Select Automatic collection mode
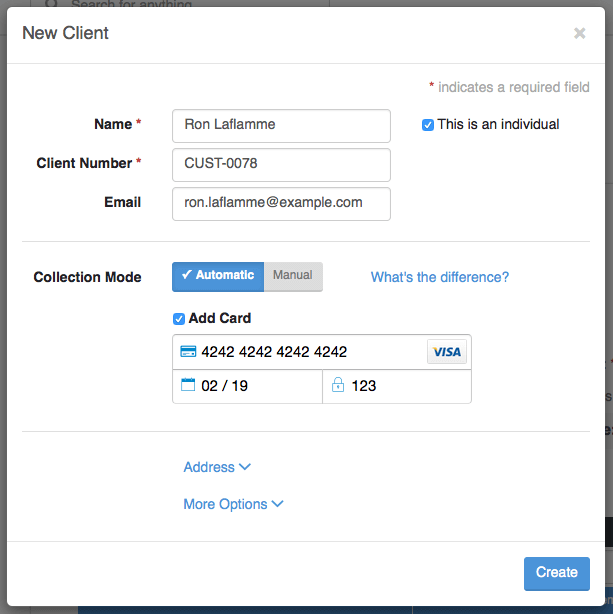Screen dimensions: 613x614 pos(218,276)
